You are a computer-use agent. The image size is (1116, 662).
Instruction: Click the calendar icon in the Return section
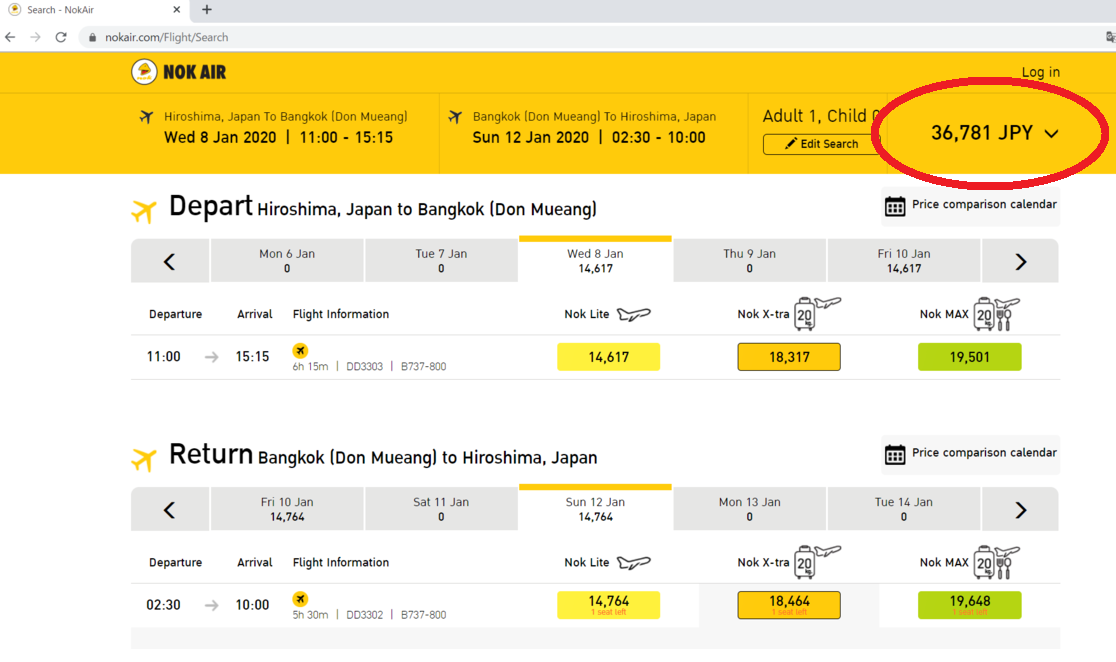[895, 454]
